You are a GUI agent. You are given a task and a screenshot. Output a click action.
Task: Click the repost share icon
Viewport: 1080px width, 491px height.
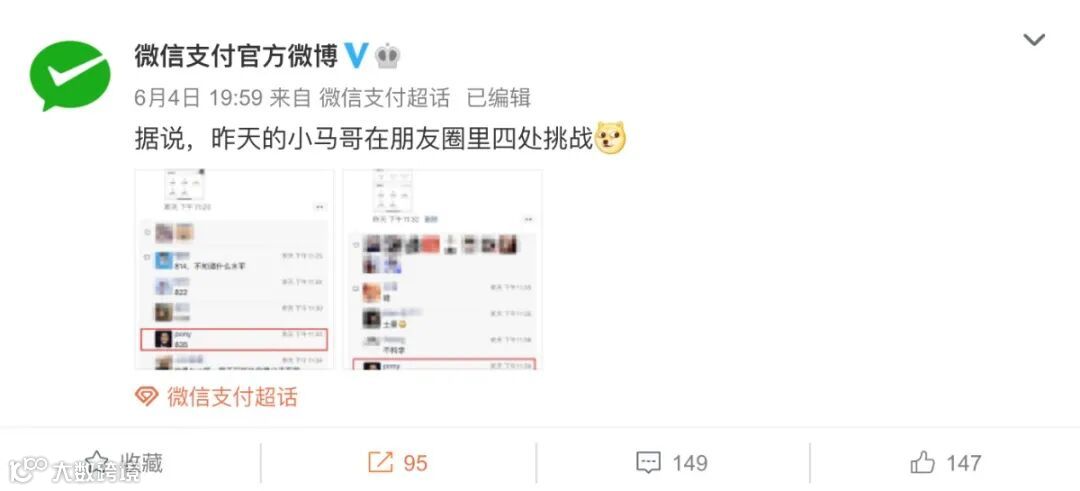pyautogui.click(x=380, y=463)
